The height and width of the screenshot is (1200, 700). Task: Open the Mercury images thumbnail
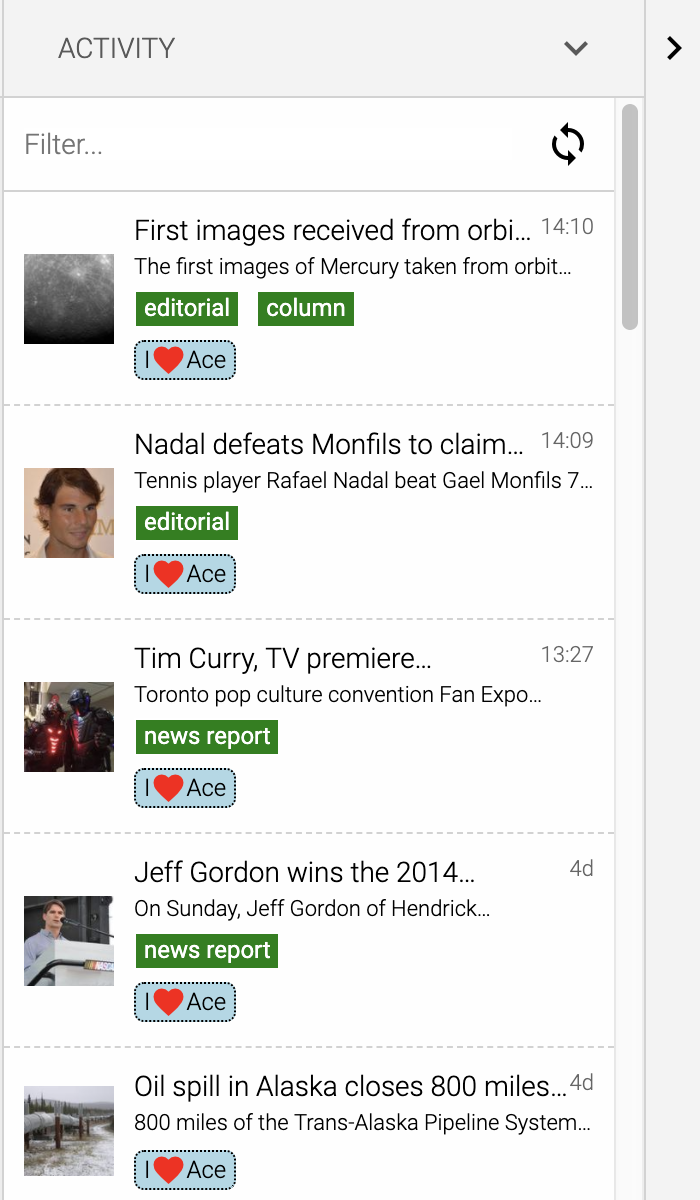click(x=69, y=298)
